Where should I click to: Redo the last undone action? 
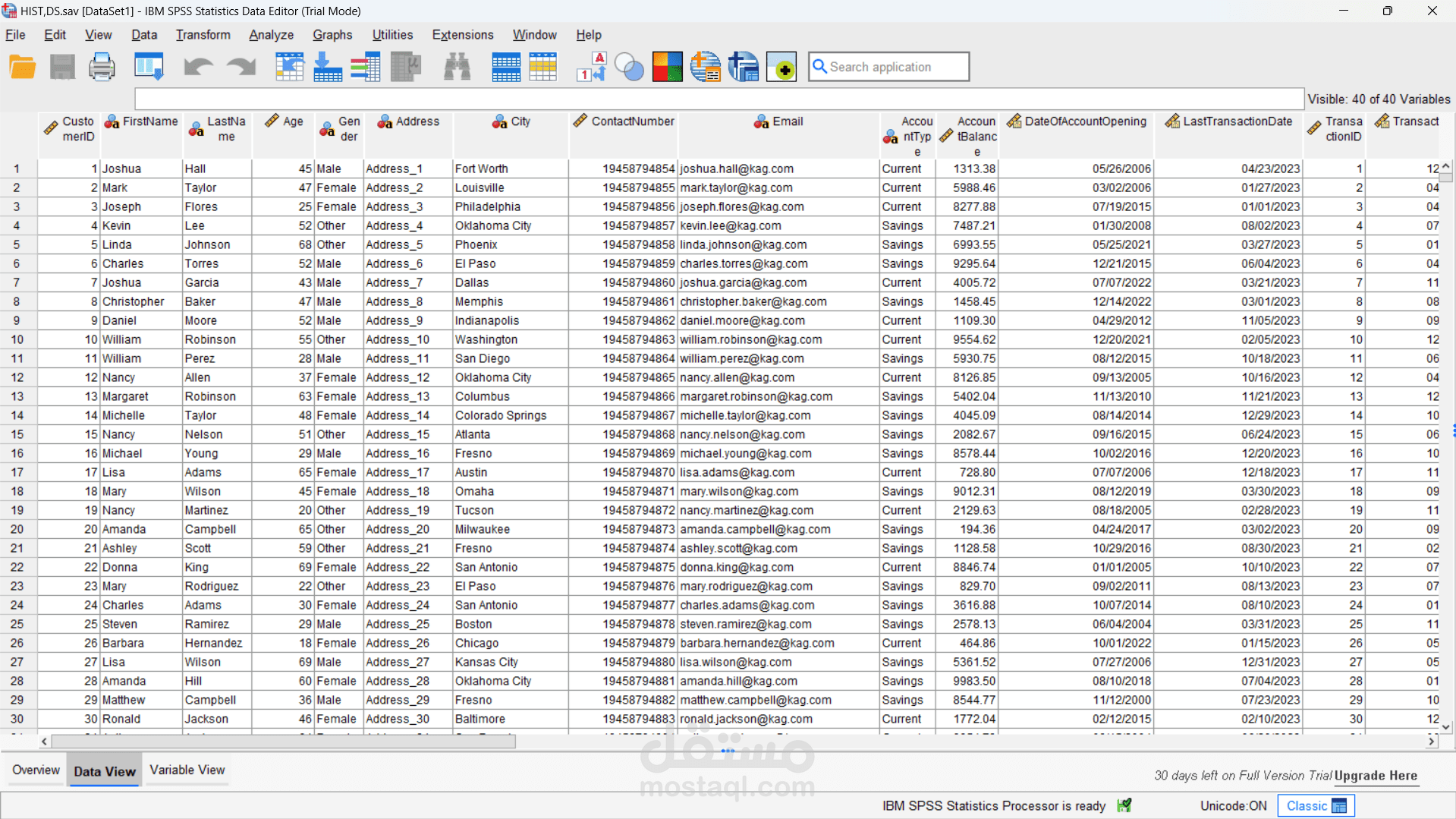(x=241, y=68)
